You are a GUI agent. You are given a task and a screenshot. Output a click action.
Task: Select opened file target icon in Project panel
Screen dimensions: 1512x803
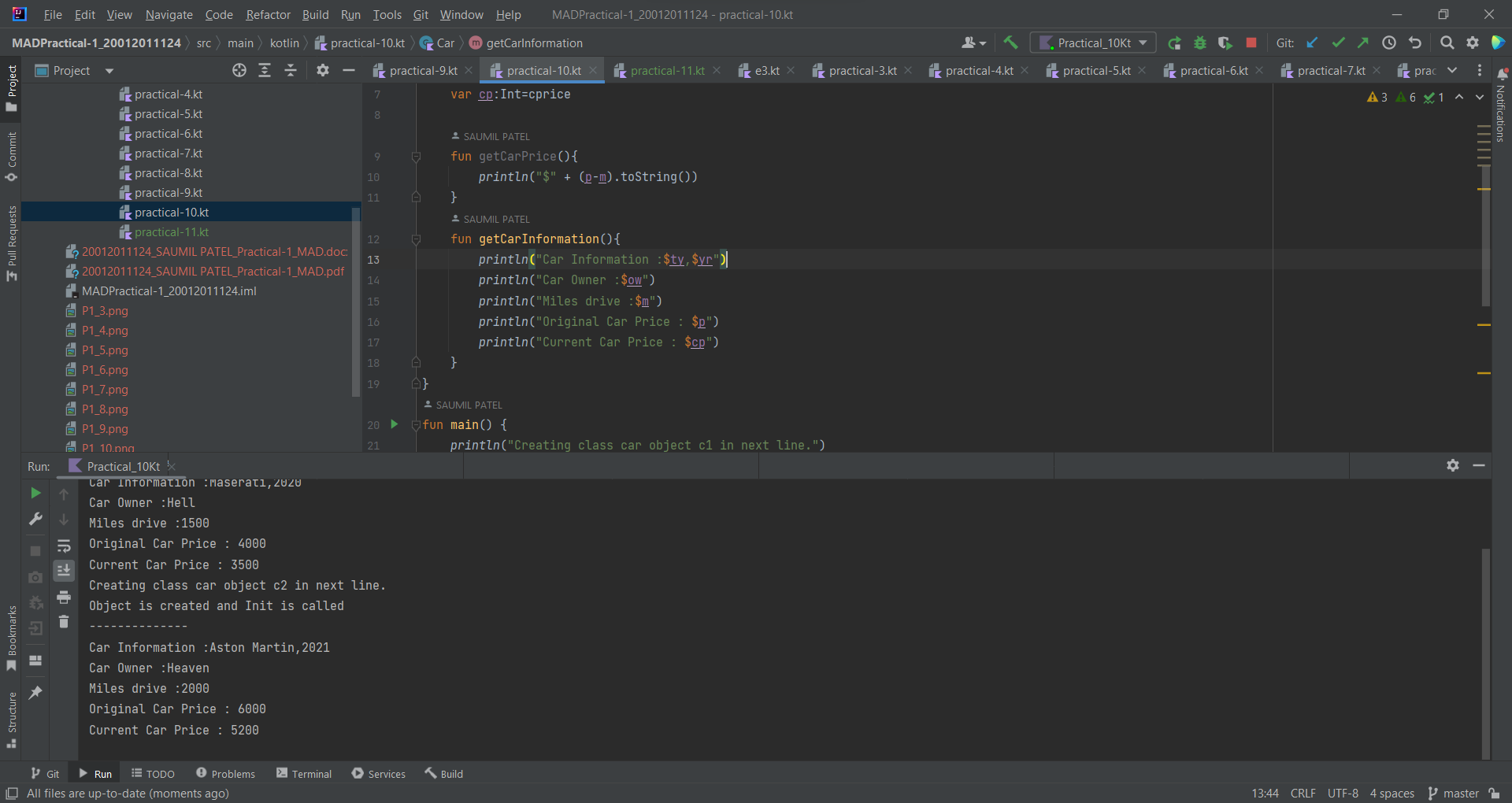[239, 70]
